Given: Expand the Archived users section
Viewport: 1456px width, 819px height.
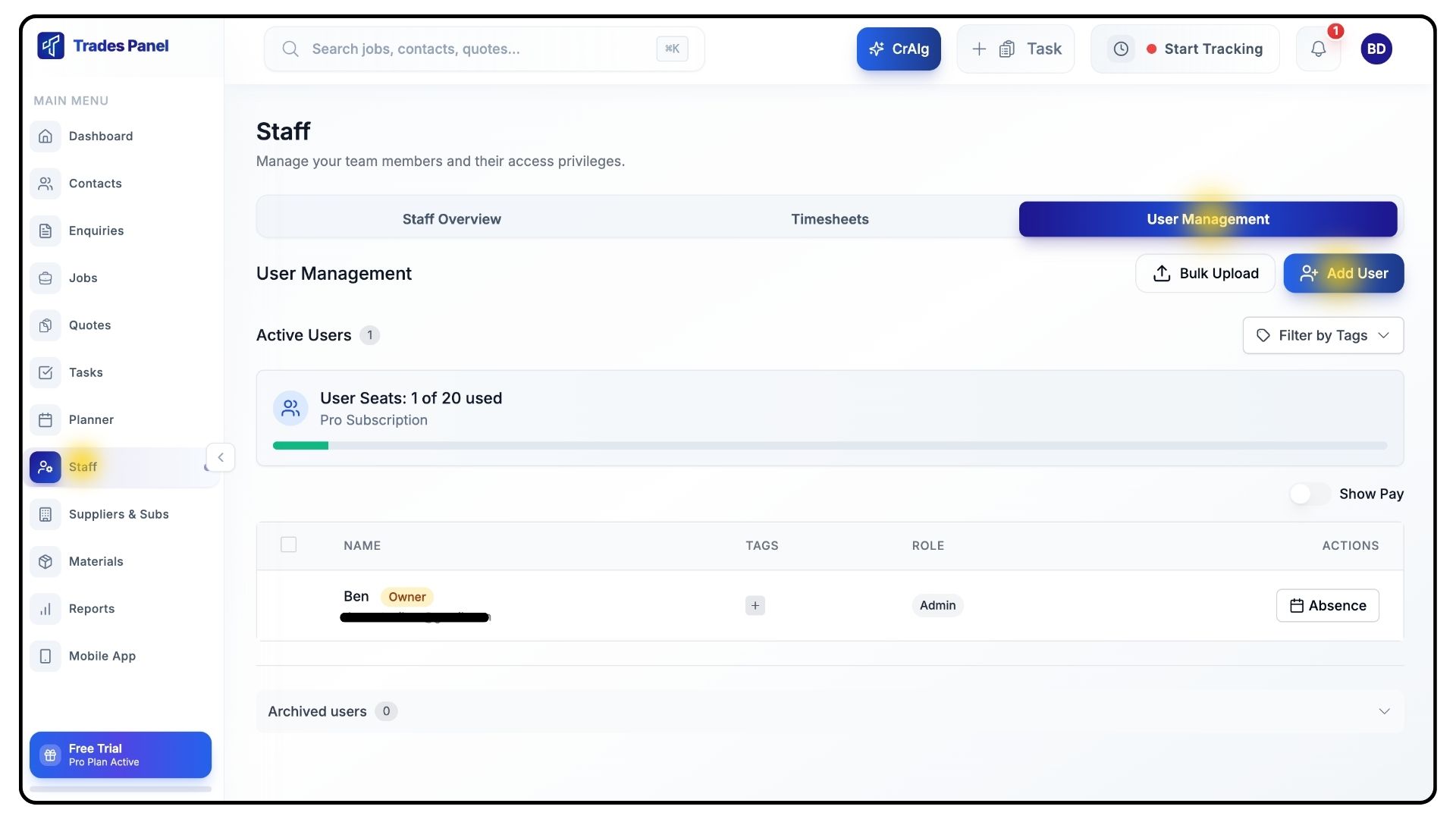Looking at the screenshot, I should tap(1383, 711).
